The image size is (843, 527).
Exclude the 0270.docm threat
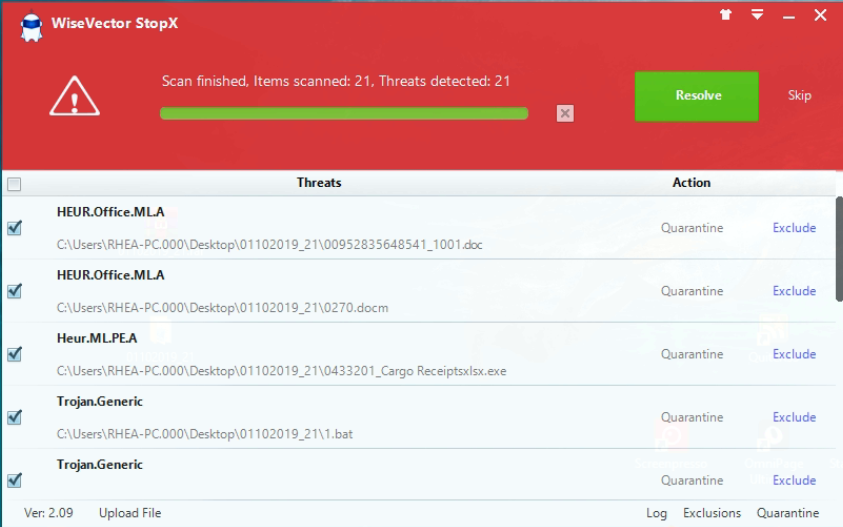794,291
